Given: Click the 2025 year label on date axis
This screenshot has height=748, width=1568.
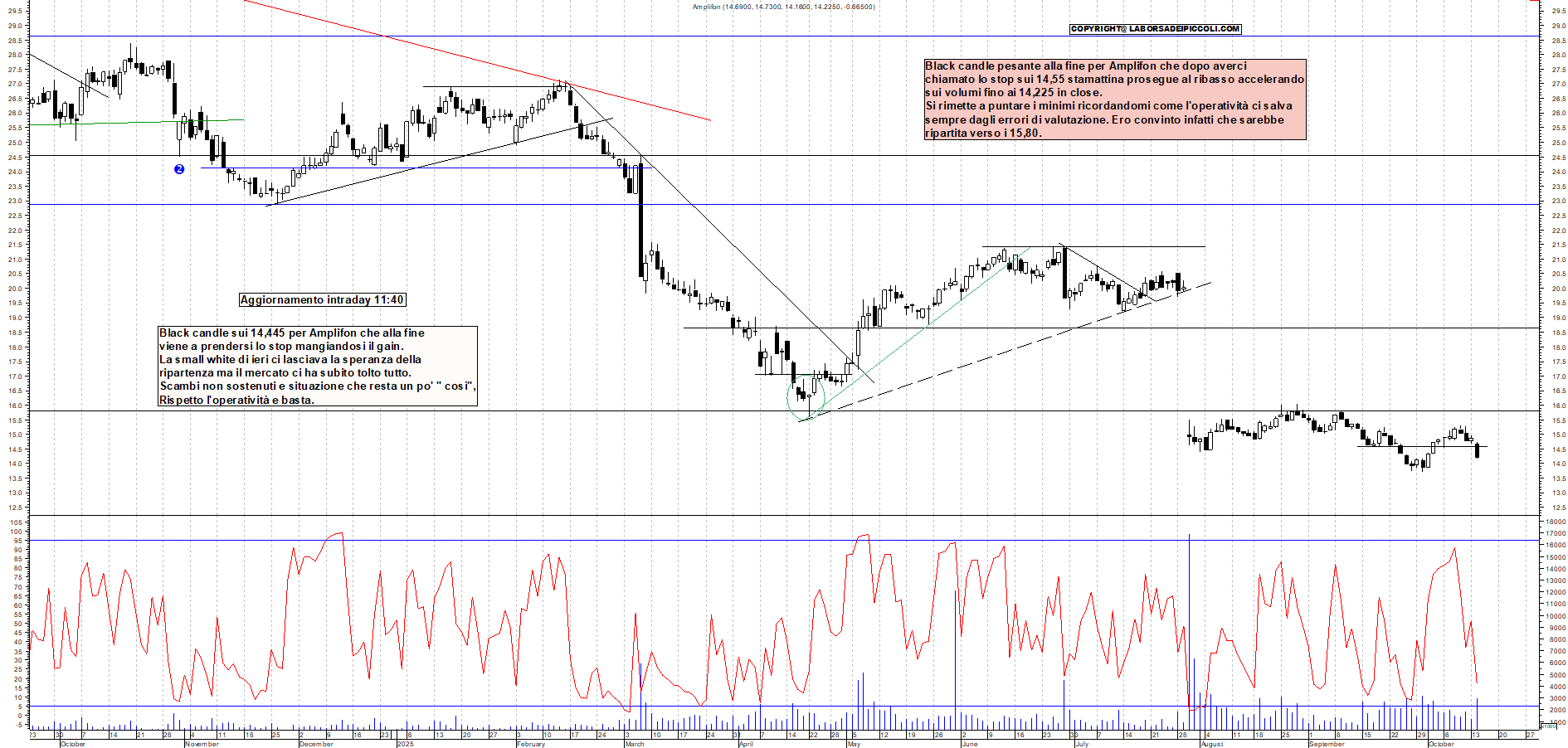Looking at the screenshot, I should (x=405, y=744).
